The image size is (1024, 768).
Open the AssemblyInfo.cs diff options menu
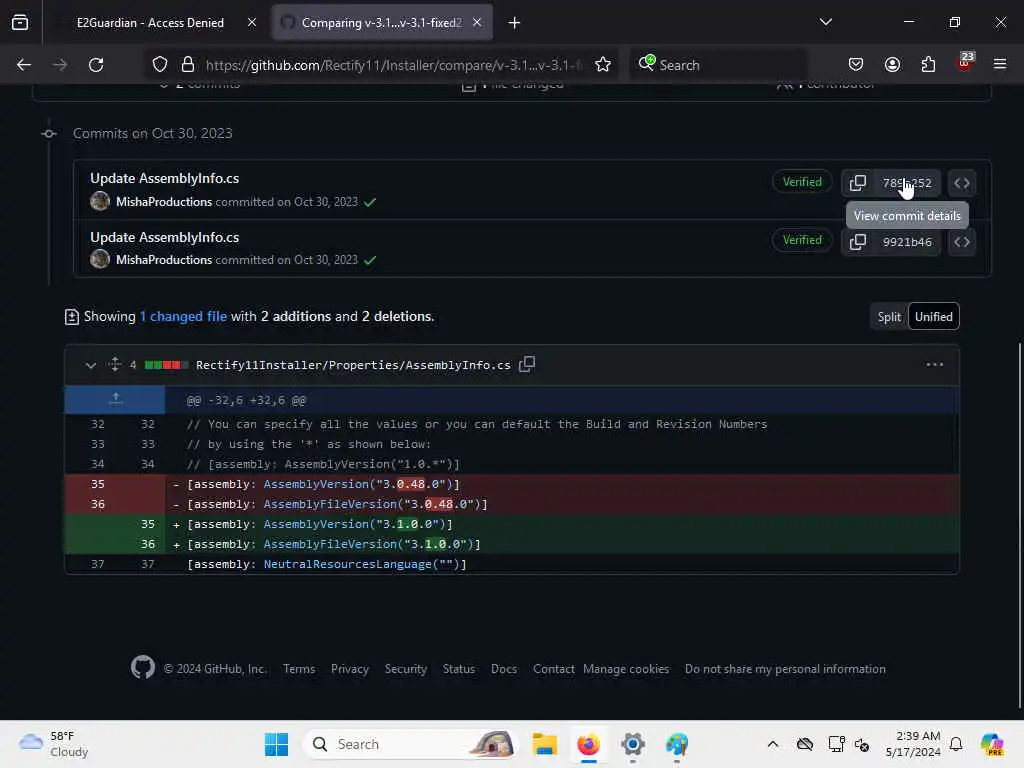point(935,364)
